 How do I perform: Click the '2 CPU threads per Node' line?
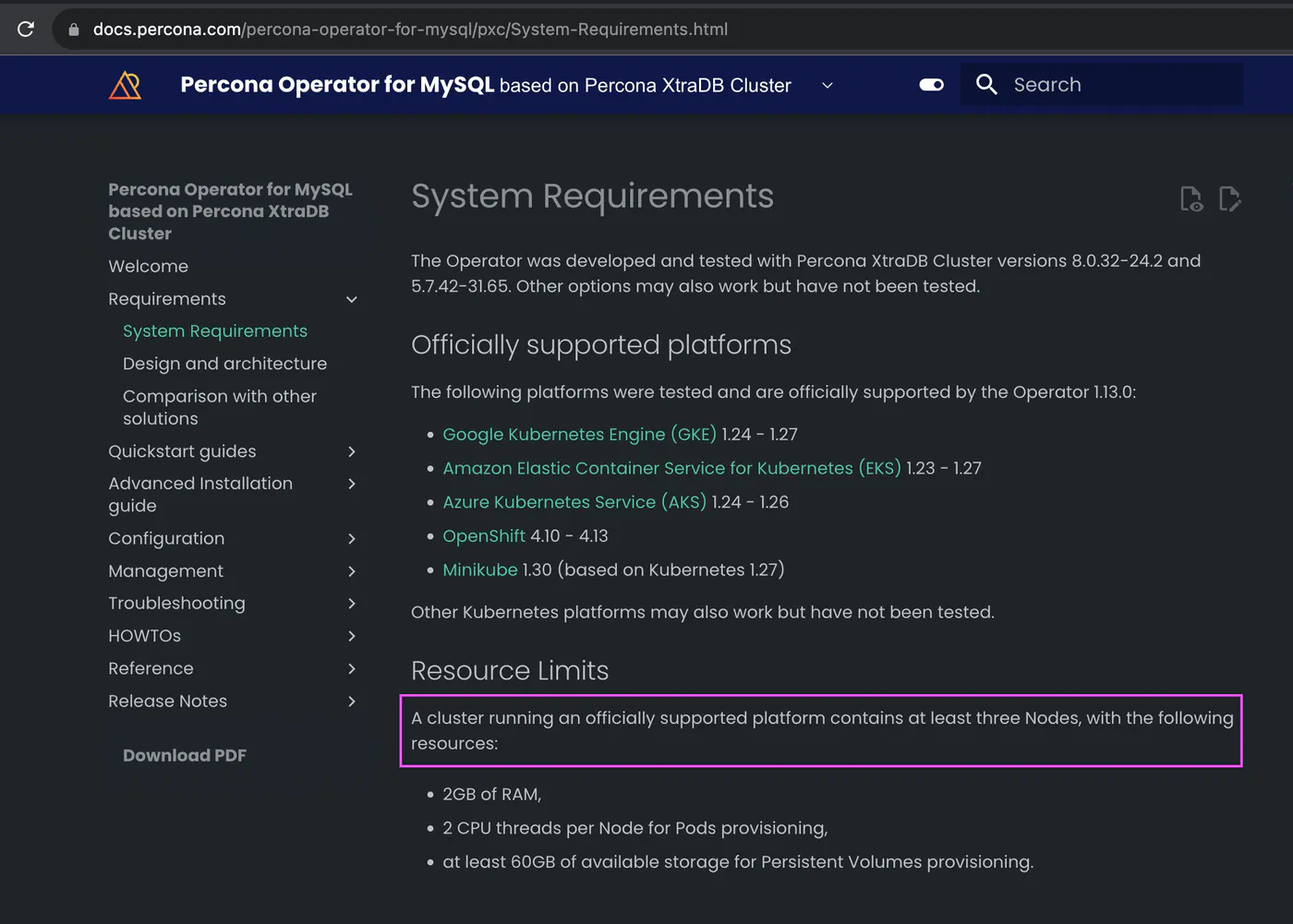pyautogui.click(x=635, y=828)
